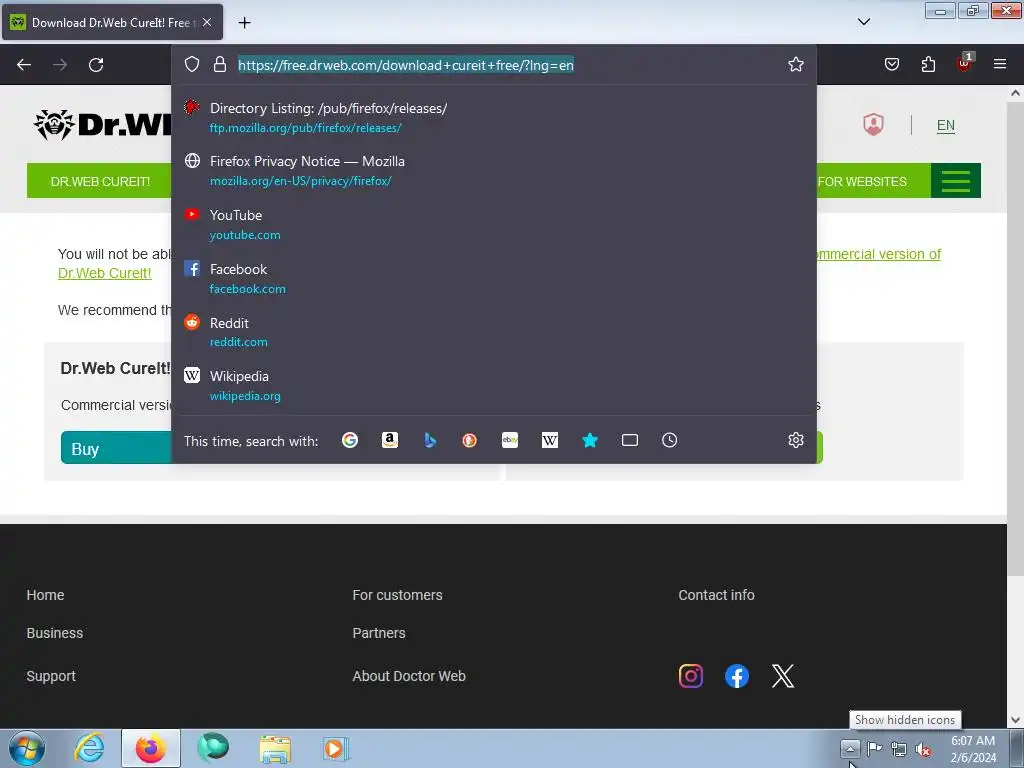
Task: Search this time with Google
Action: coord(350,440)
